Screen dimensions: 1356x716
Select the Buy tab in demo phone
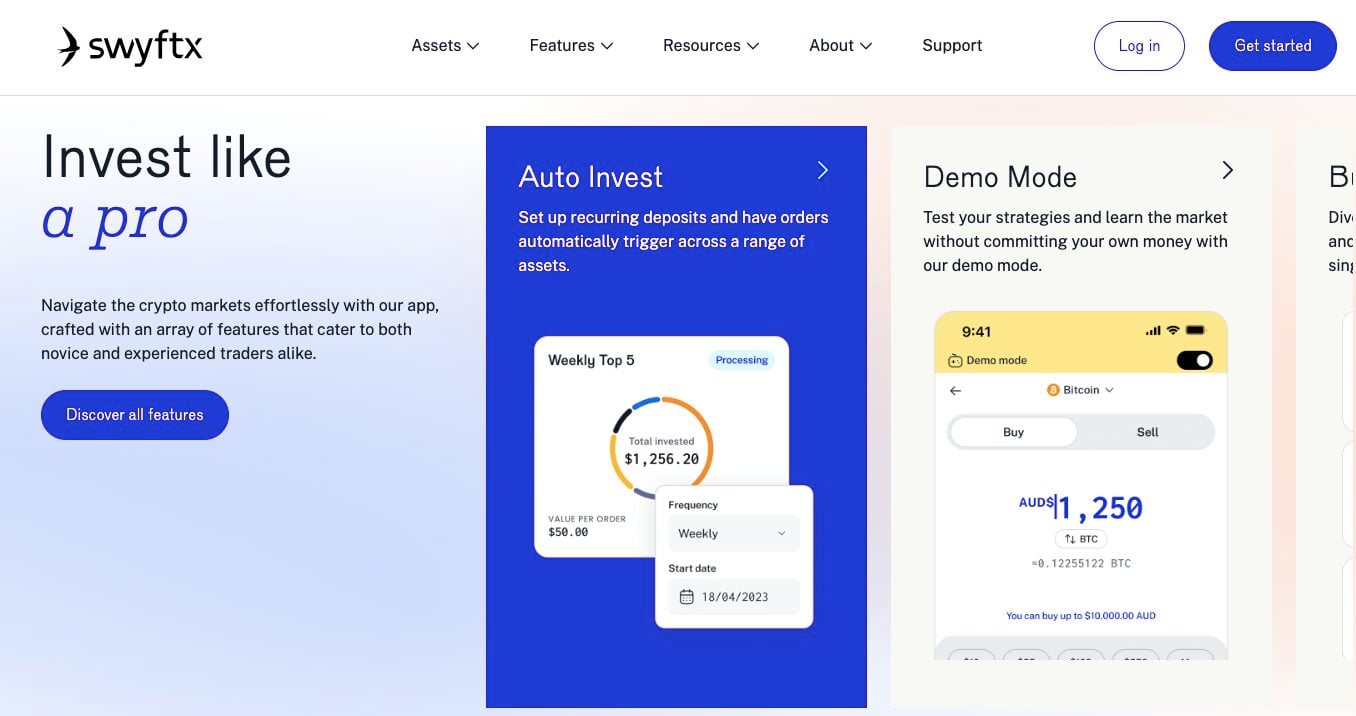tap(1013, 432)
